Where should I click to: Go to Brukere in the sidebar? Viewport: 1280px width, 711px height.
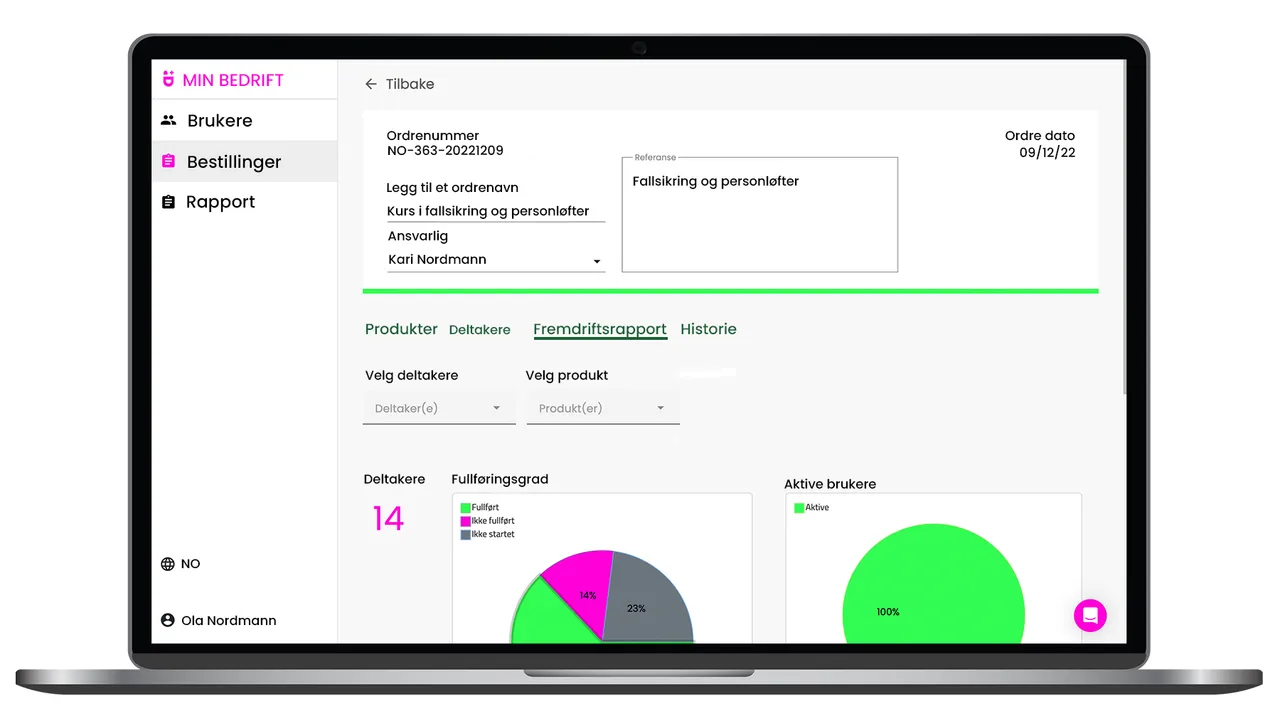click(x=244, y=121)
